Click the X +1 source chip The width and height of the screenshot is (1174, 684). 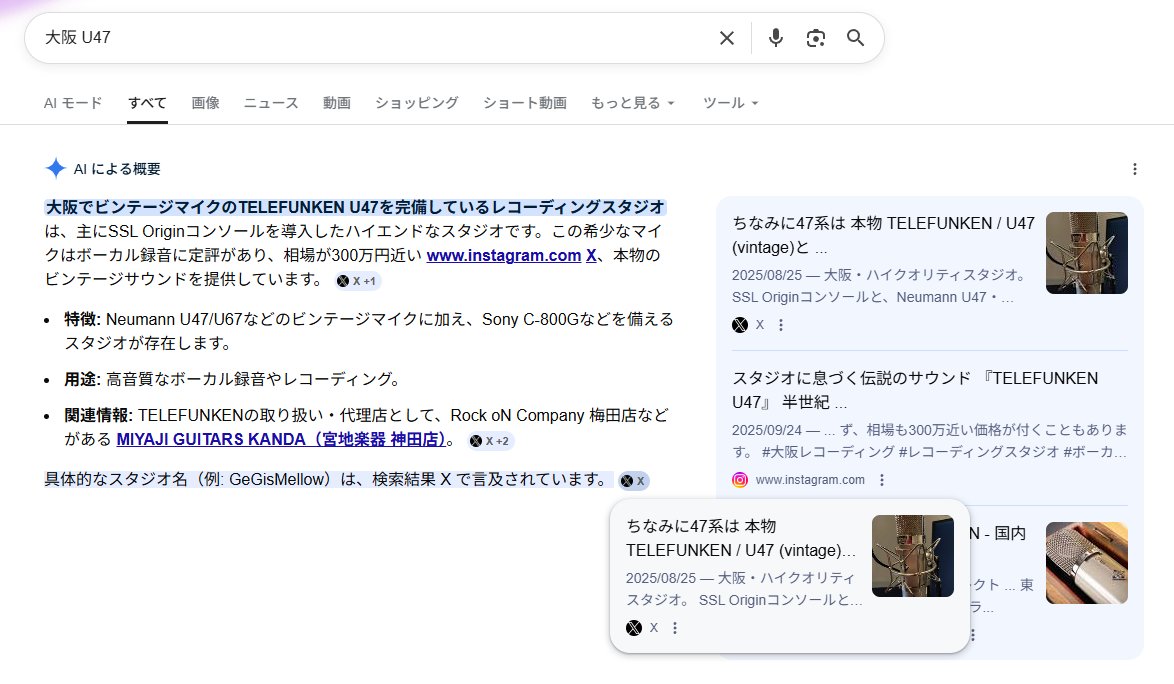tap(357, 281)
